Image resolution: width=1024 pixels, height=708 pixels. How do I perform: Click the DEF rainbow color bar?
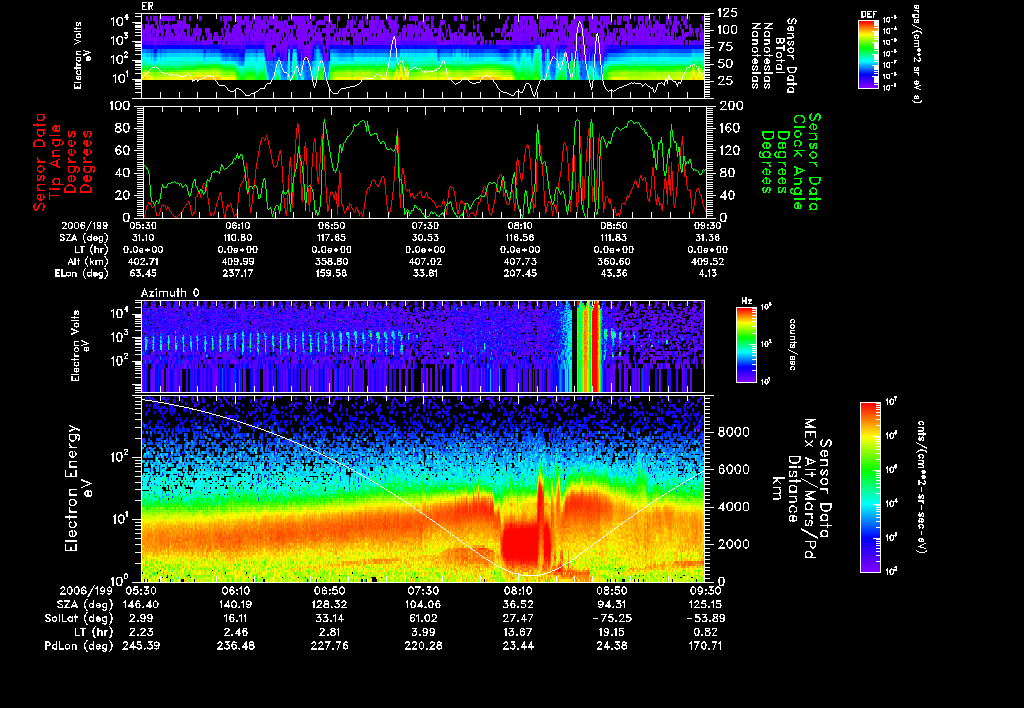[x=868, y=54]
